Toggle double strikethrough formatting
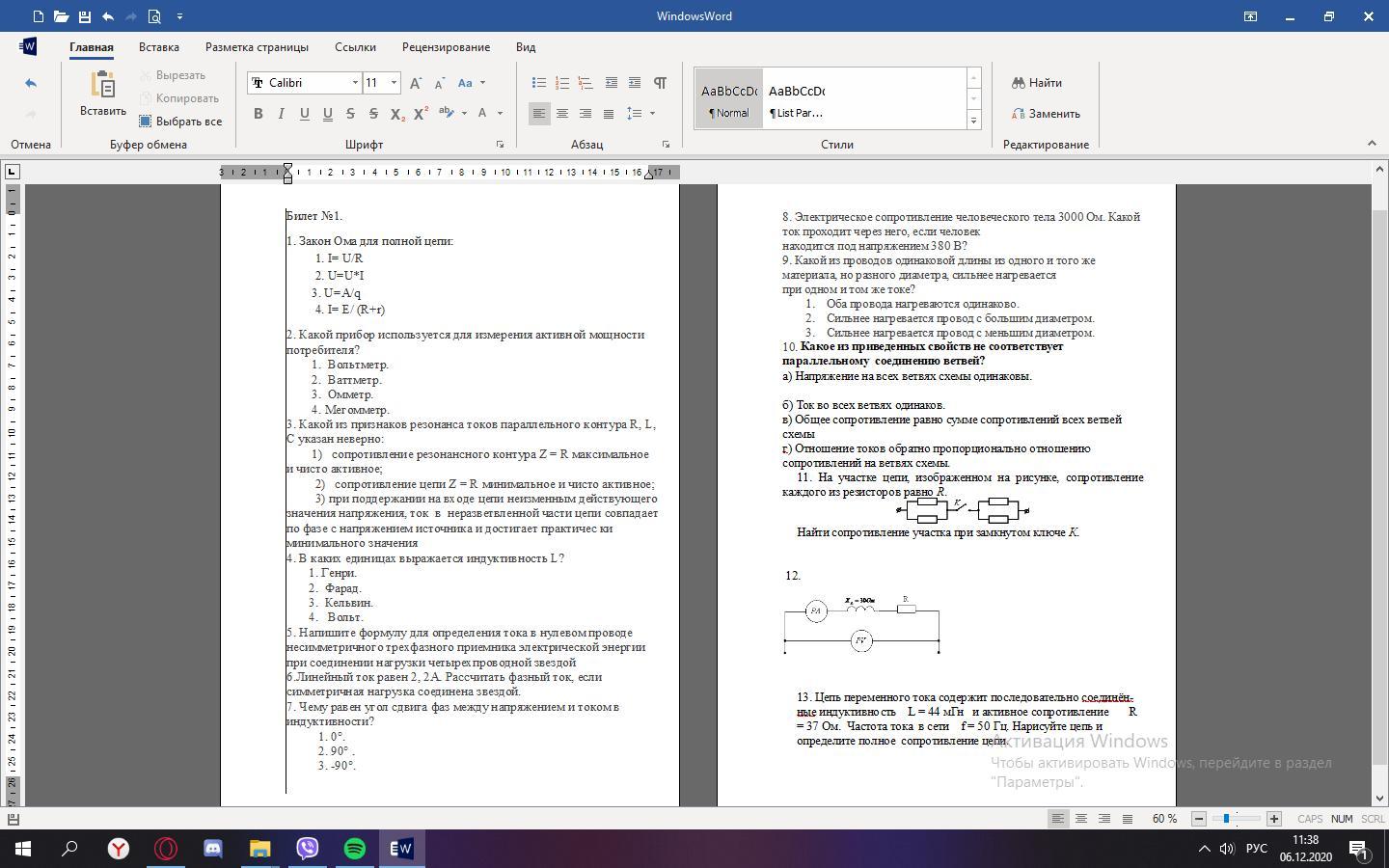 click(x=373, y=114)
